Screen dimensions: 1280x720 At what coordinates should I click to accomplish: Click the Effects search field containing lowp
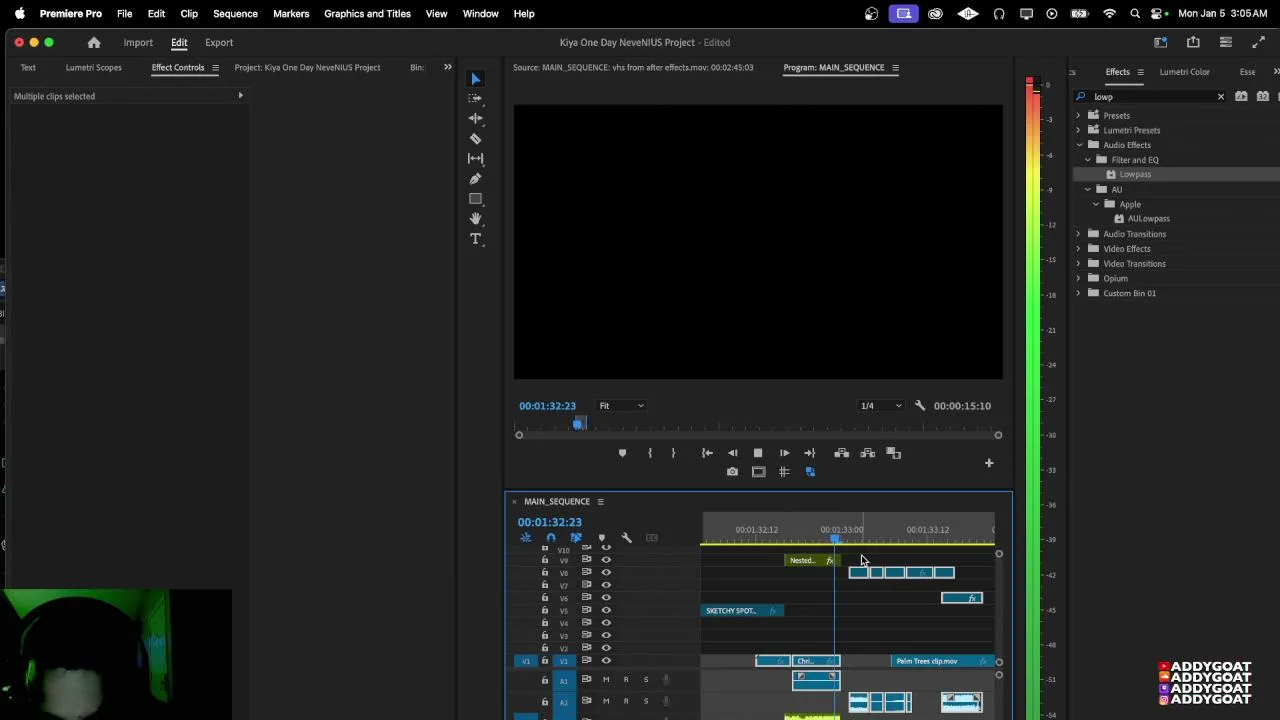pos(1150,97)
